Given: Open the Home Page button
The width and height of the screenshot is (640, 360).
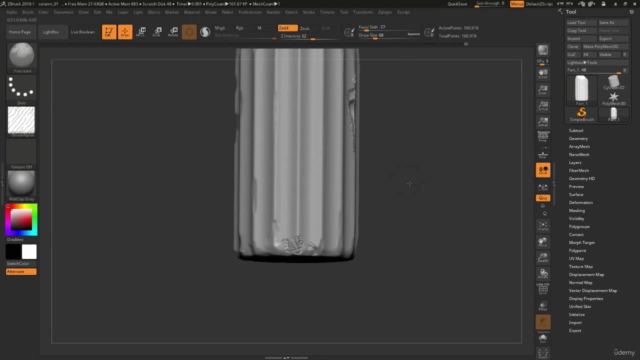Looking at the screenshot, I should [x=20, y=32].
